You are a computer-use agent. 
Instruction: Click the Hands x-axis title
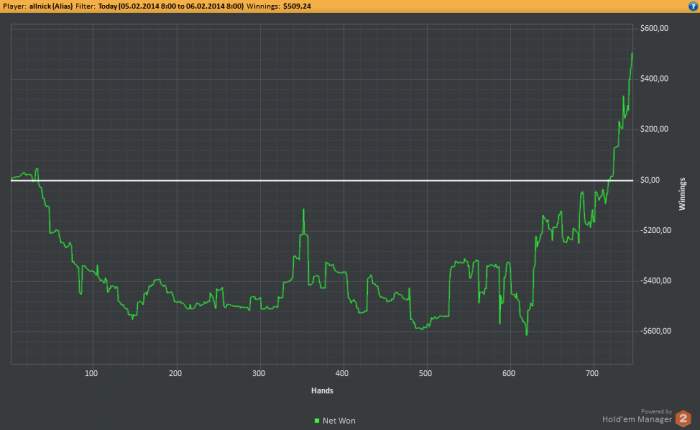[x=322, y=391]
